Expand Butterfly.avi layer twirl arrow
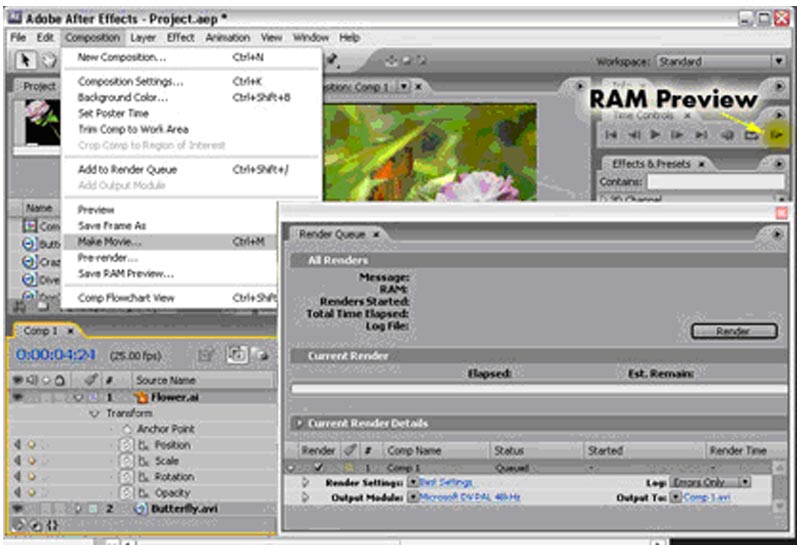Viewport: 800px width, 550px height. pos(78,509)
